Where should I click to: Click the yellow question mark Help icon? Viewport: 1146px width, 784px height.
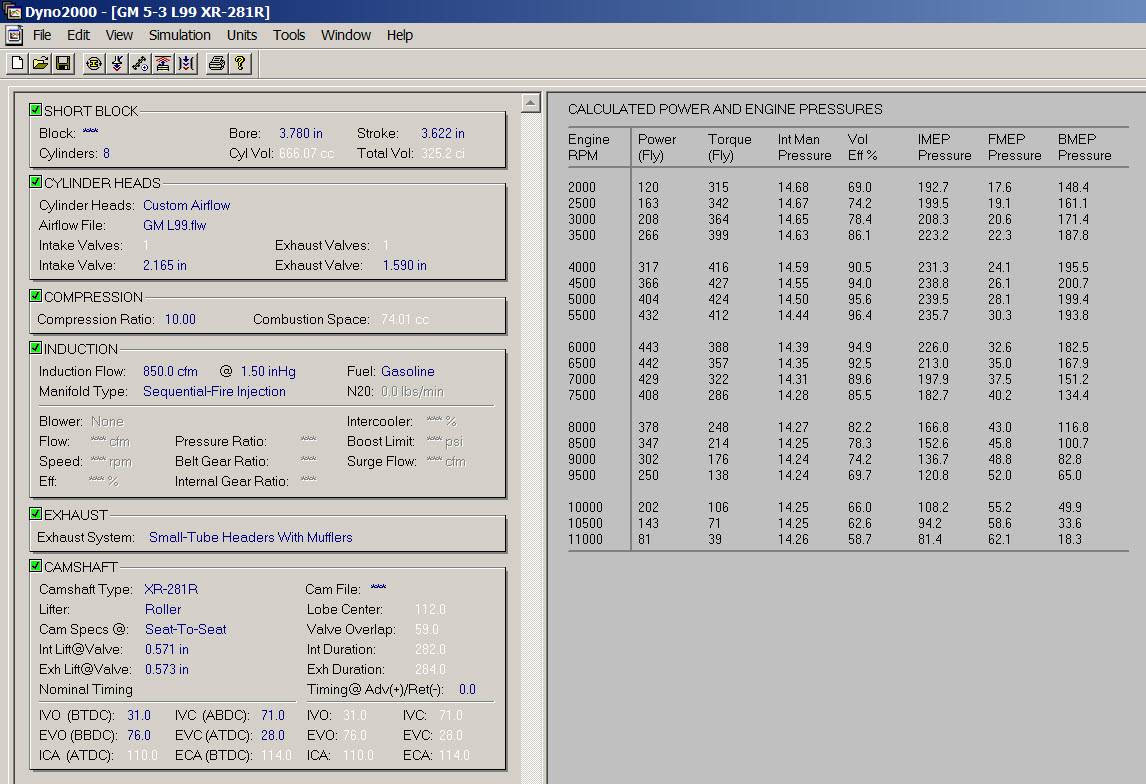tap(240, 64)
